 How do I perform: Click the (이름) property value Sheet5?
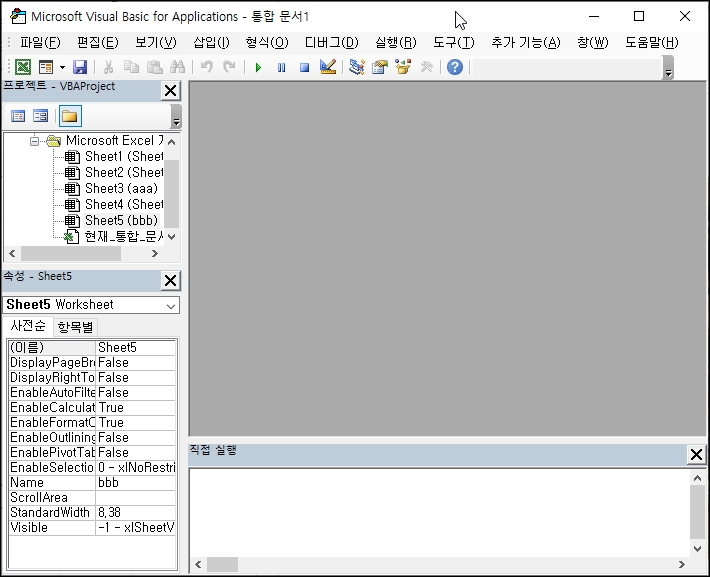coord(136,347)
